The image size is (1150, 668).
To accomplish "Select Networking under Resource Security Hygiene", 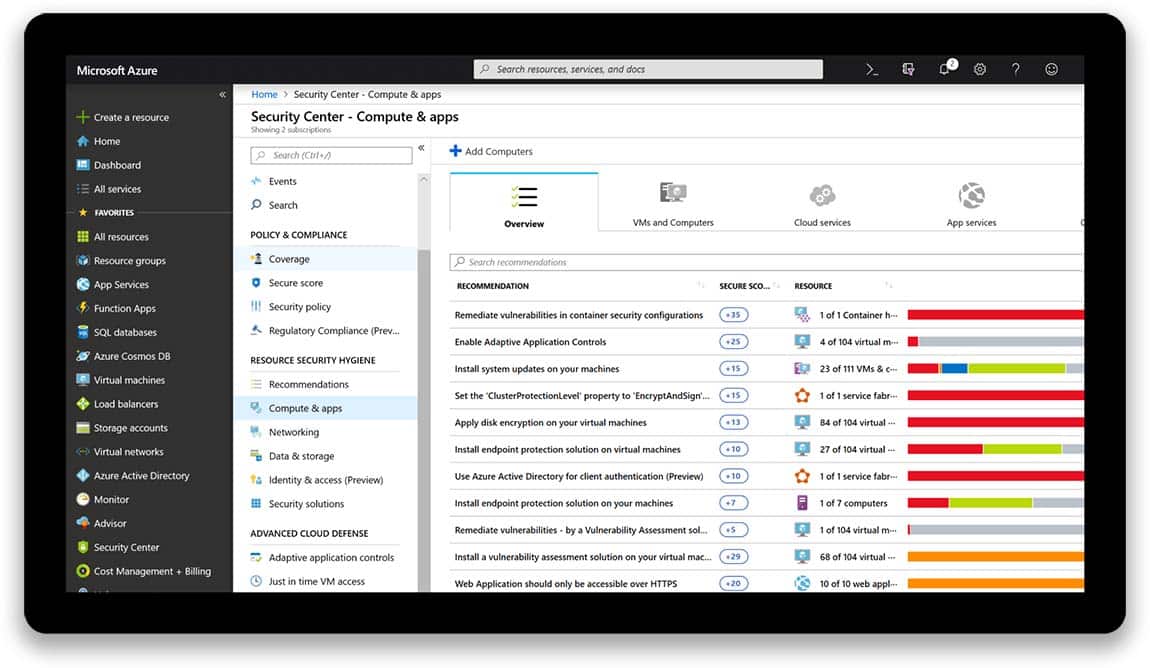I will [x=292, y=432].
